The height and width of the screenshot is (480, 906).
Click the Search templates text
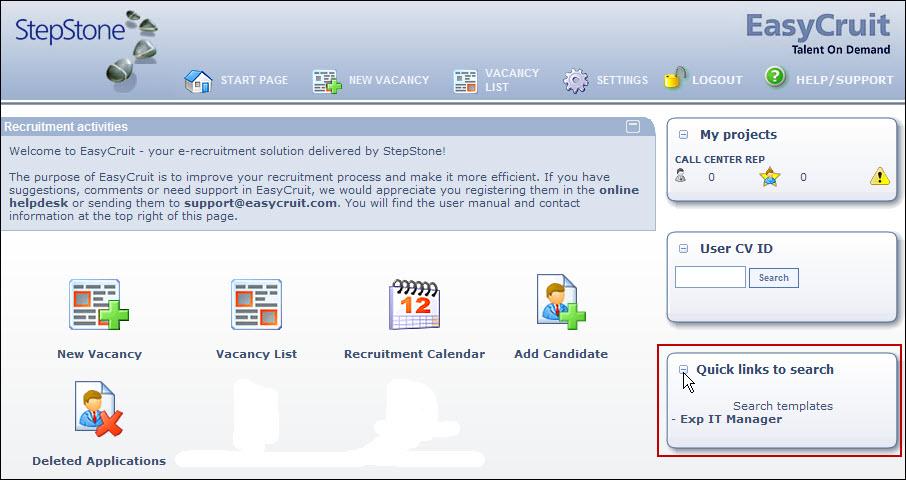click(783, 406)
